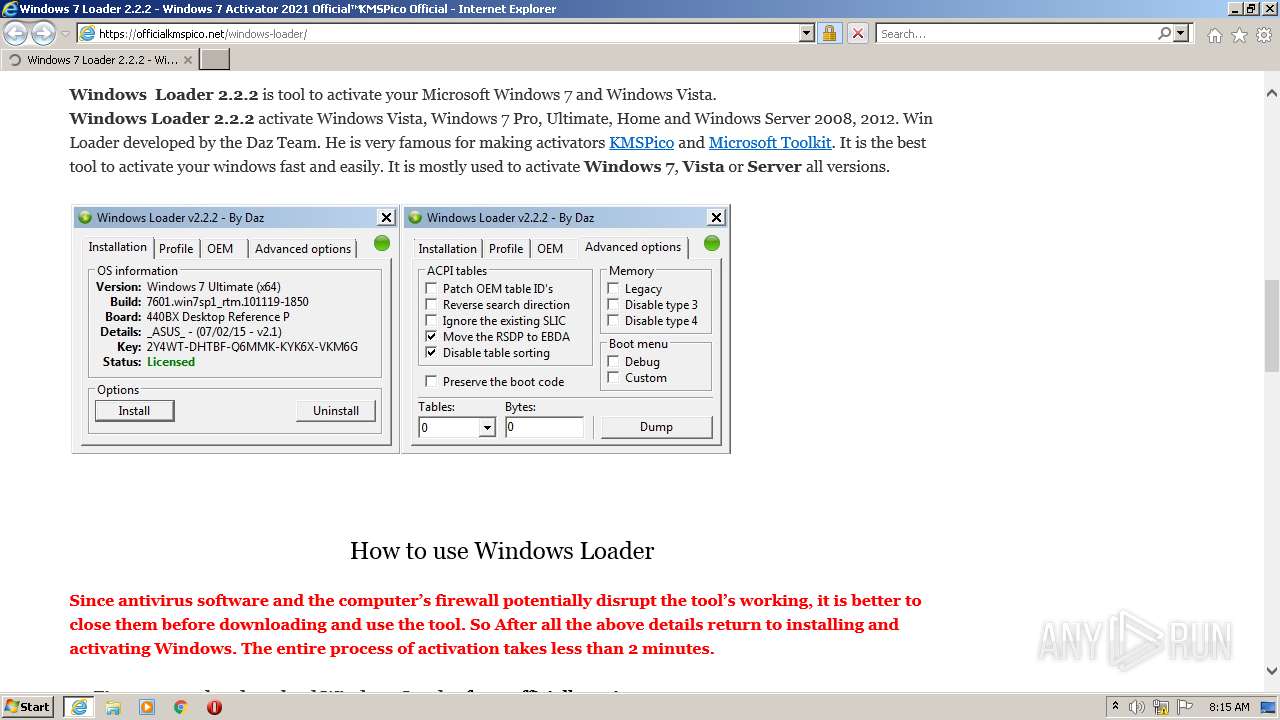This screenshot has height=720, width=1280.
Task: Close the right Windows Loader window
Action: tap(716, 218)
